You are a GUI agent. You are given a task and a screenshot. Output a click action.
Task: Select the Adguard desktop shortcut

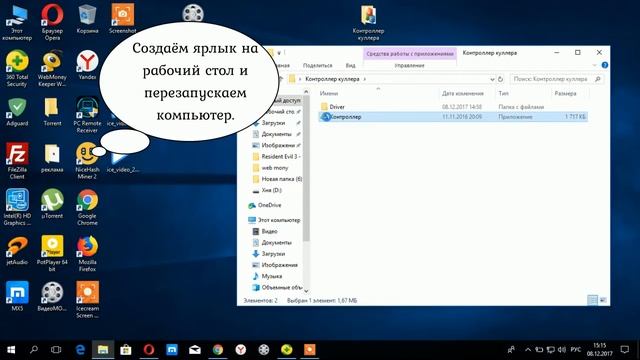[17, 111]
